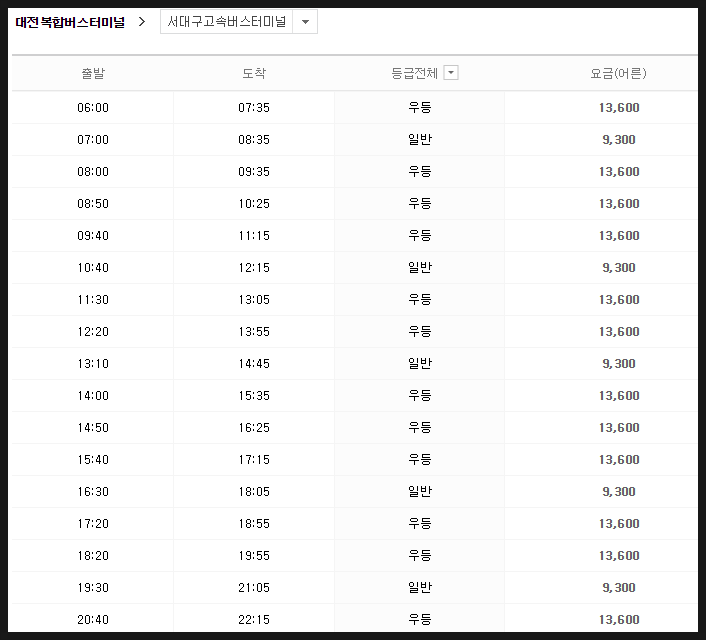
Task: Click the 07:35 arrival time
Action: pyautogui.click(x=254, y=108)
